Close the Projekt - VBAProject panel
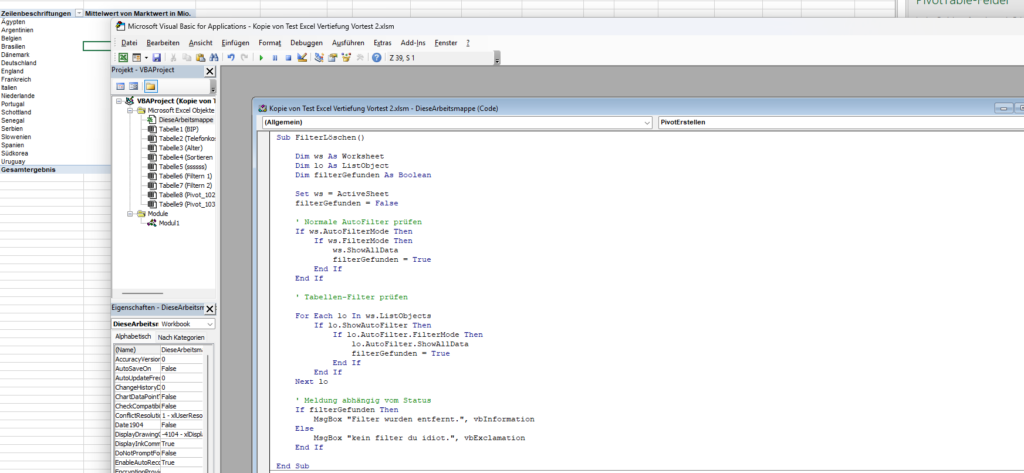This screenshot has width=1024, height=473. (x=209, y=72)
